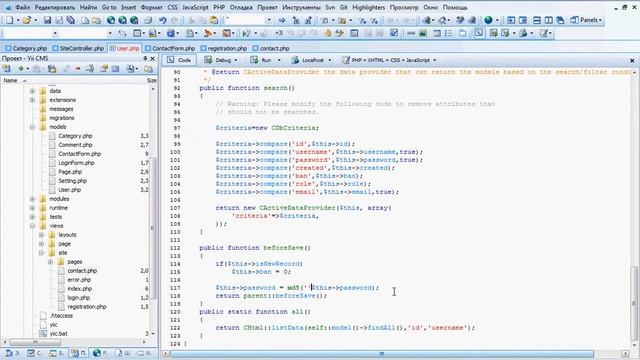640x360 pixels.
Task: Open dropdown arrow next to New file
Action: click(18, 20)
